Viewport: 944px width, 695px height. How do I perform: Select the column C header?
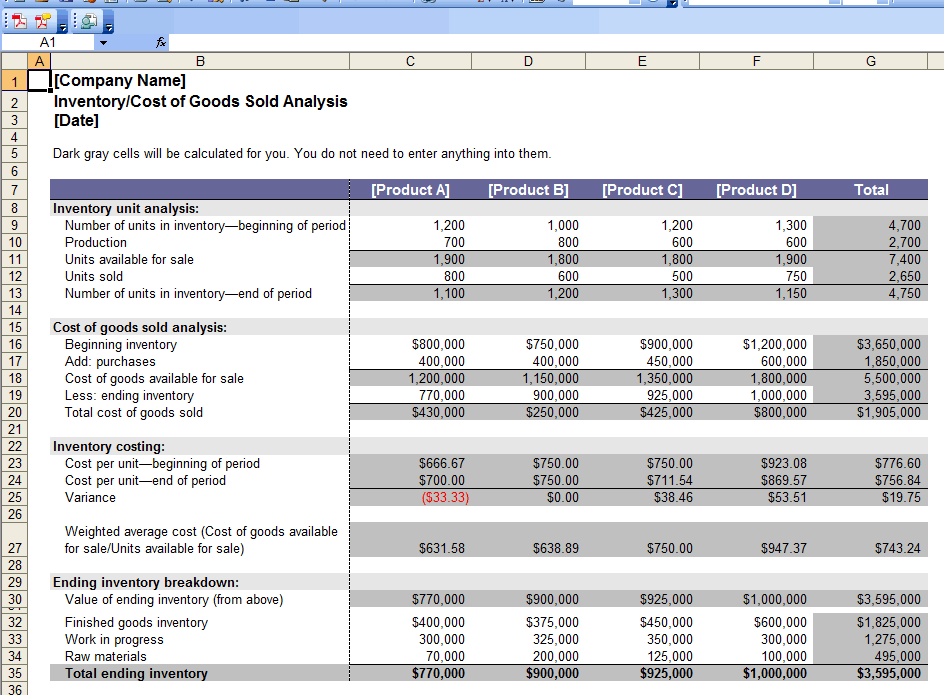pos(410,61)
